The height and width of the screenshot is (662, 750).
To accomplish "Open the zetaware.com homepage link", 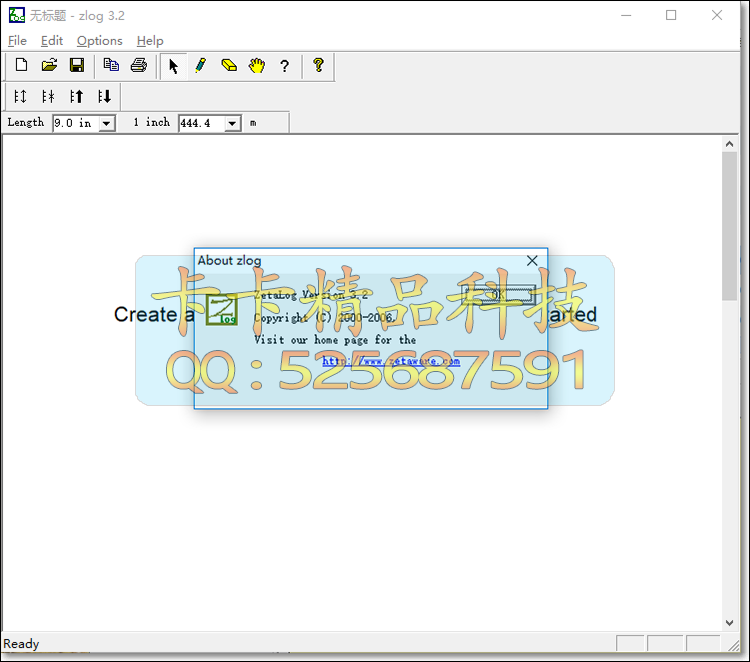I will [391, 361].
